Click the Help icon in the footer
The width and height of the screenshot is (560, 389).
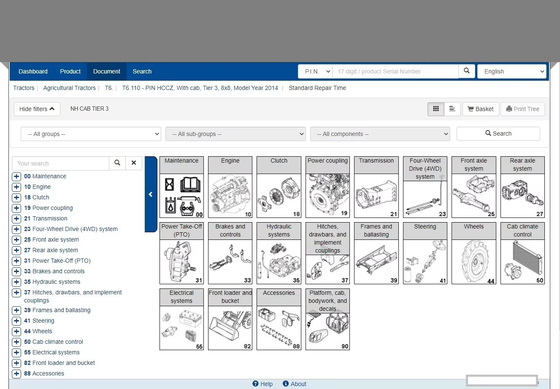[x=255, y=384]
